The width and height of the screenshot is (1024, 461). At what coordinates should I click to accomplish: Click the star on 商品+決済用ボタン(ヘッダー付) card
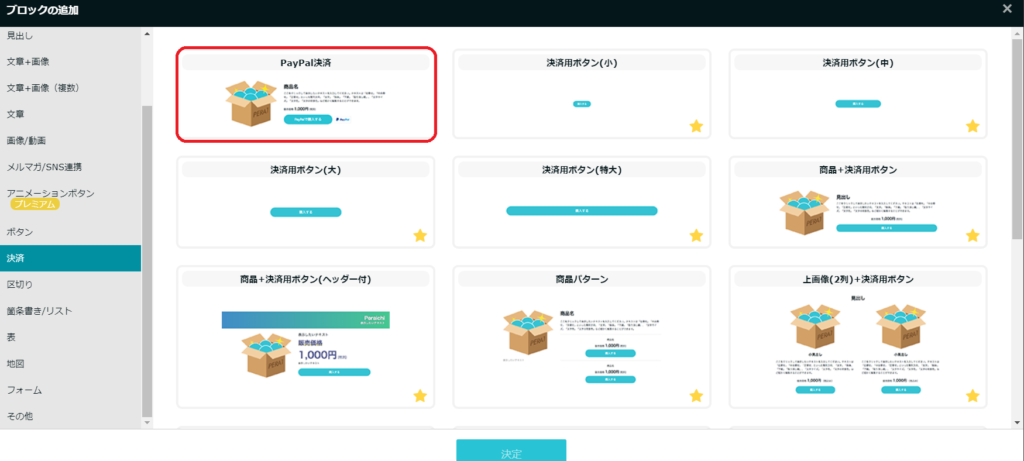(420, 396)
